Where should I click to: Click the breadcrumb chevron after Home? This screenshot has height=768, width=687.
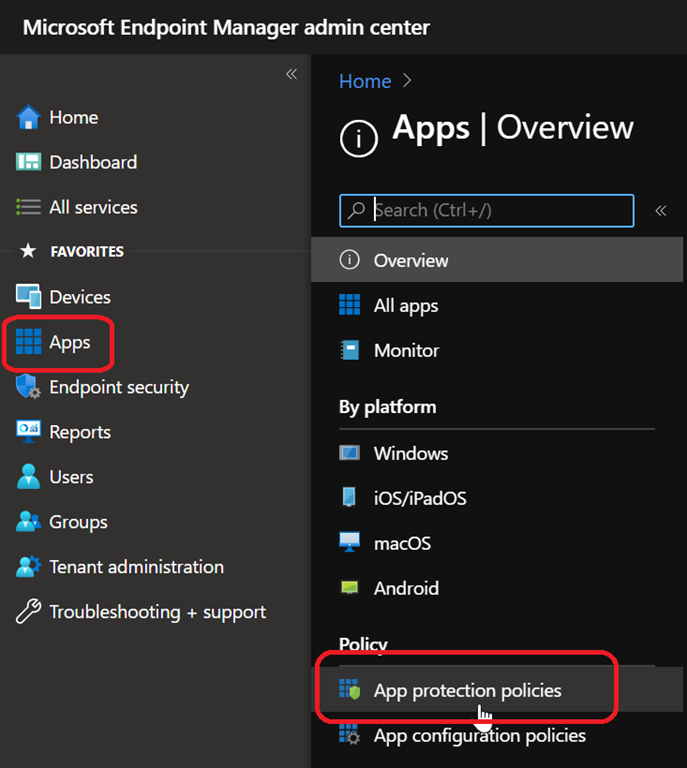(x=407, y=81)
